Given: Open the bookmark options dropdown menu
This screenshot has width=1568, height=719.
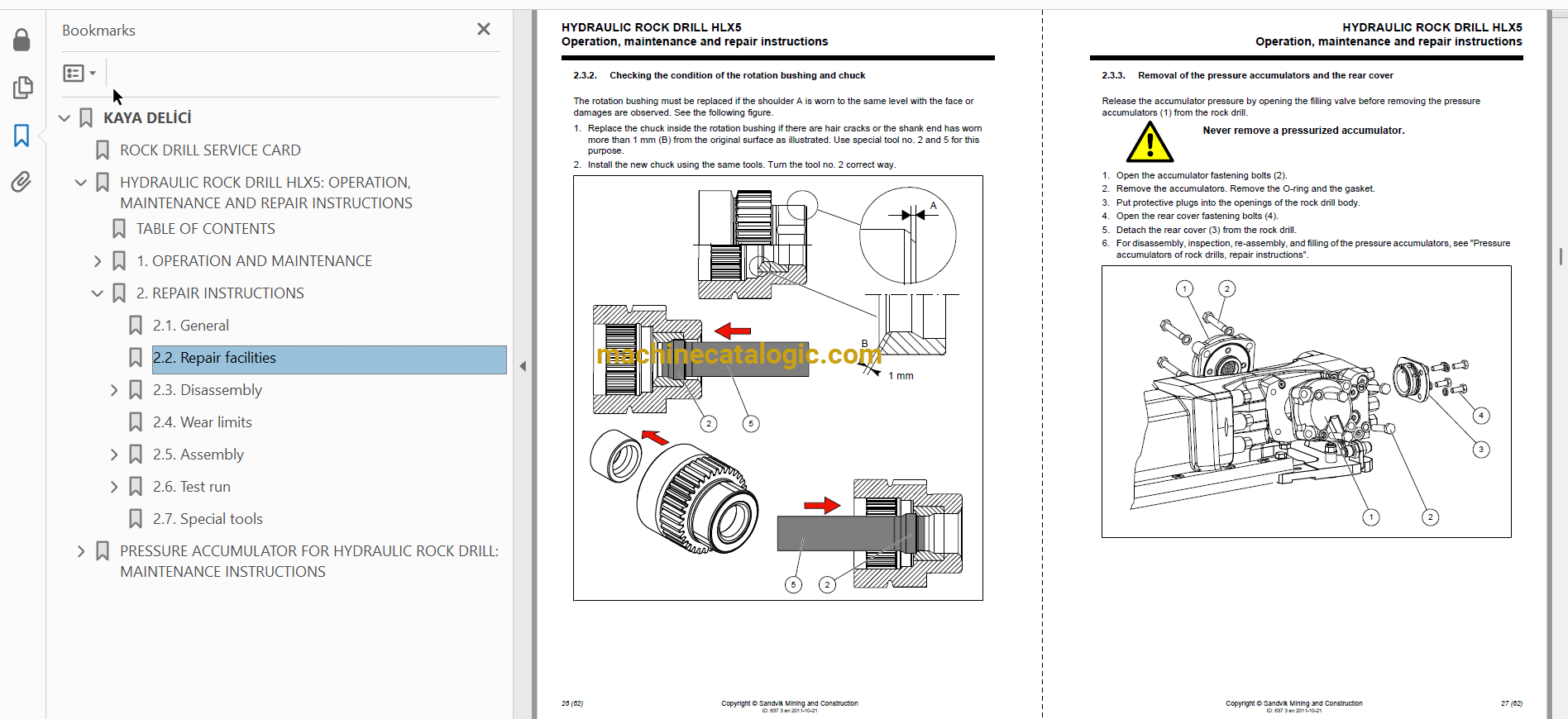Looking at the screenshot, I should 79,74.
